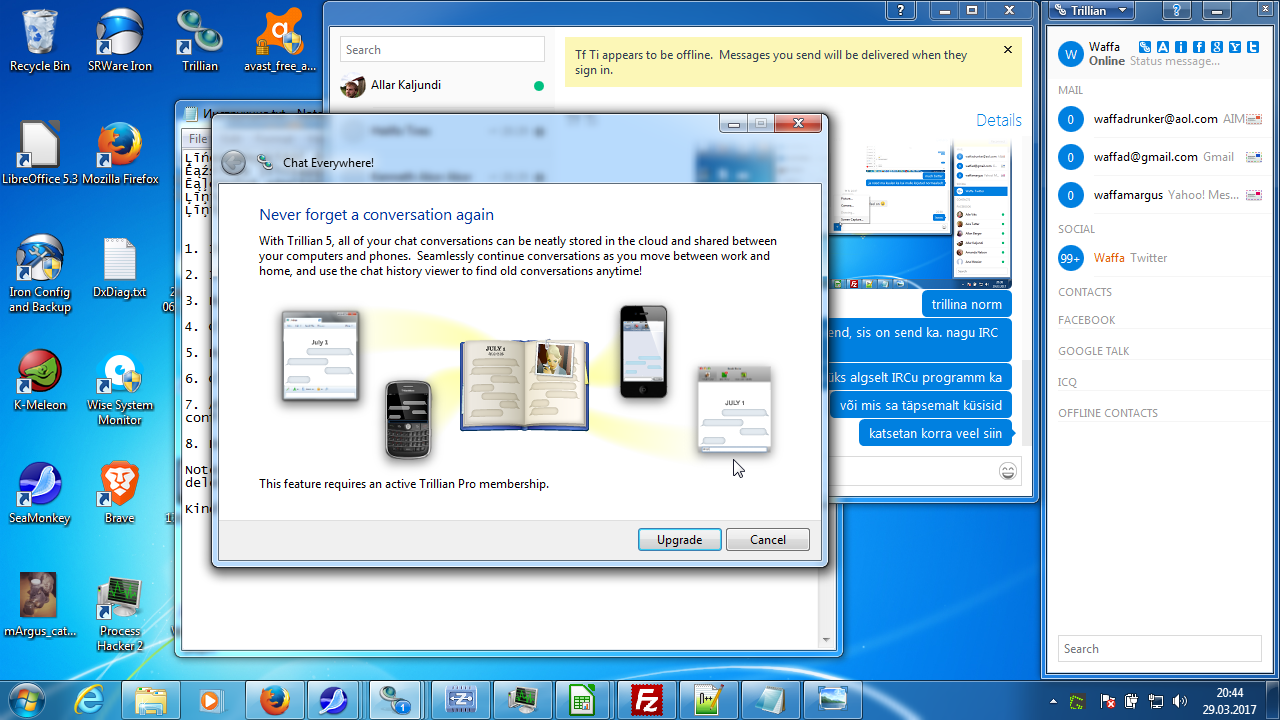
Task: Open help in the Trillian contact list window
Action: pyautogui.click(x=1178, y=11)
